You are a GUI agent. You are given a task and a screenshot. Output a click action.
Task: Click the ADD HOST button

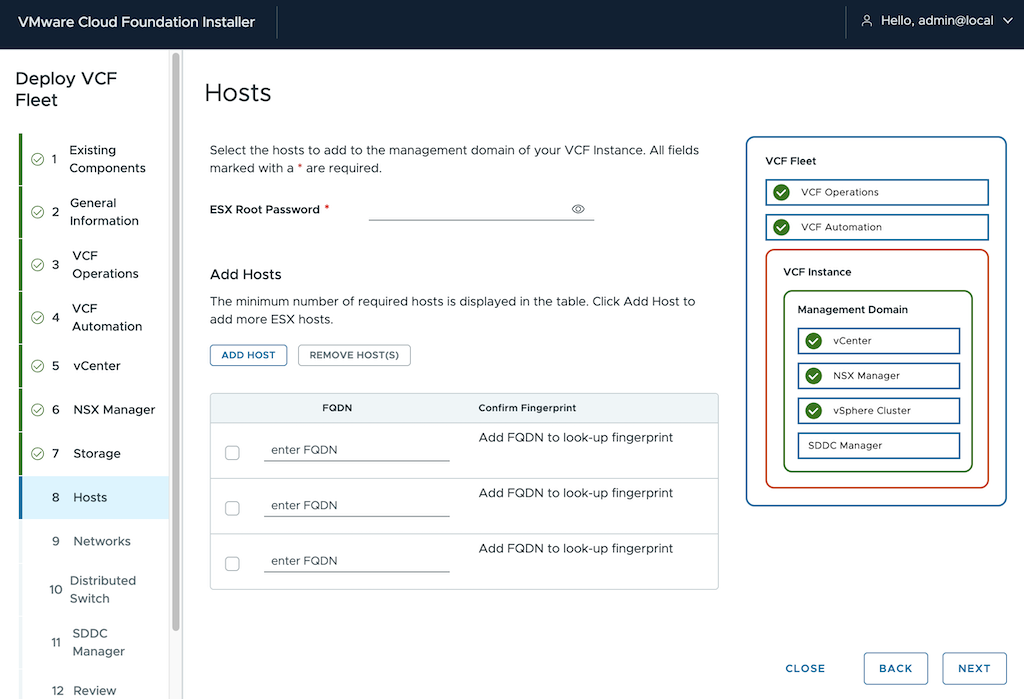coord(248,355)
